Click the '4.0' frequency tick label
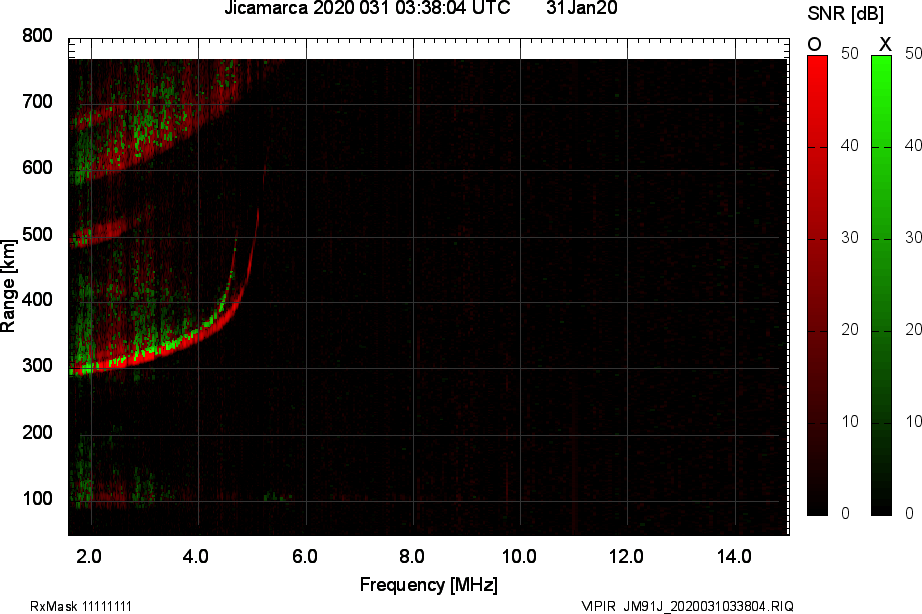922x614 pixels. coord(196,556)
